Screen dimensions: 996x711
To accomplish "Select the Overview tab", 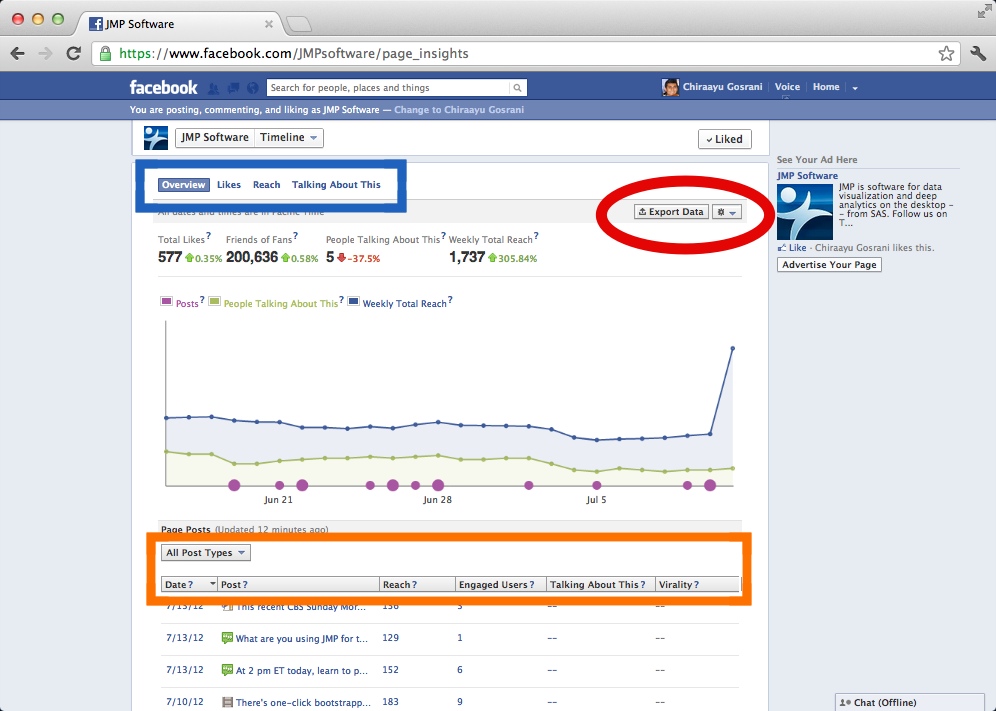I will (184, 185).
